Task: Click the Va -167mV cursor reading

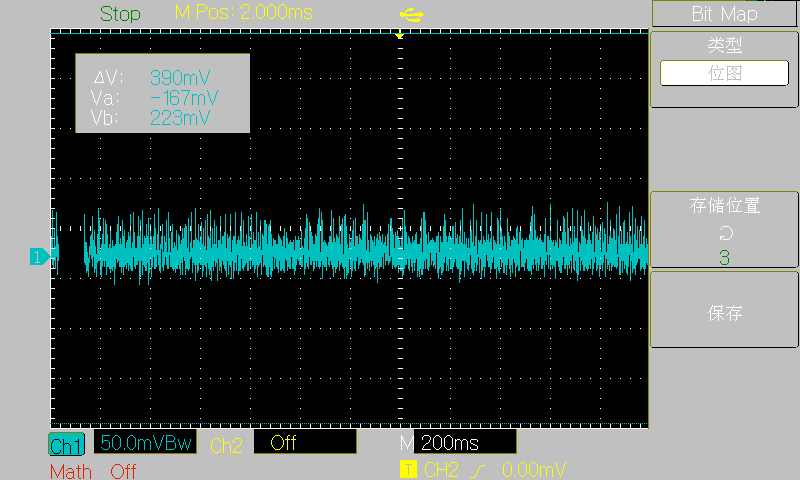Action: pyautogui.click(x=154, y=97)
